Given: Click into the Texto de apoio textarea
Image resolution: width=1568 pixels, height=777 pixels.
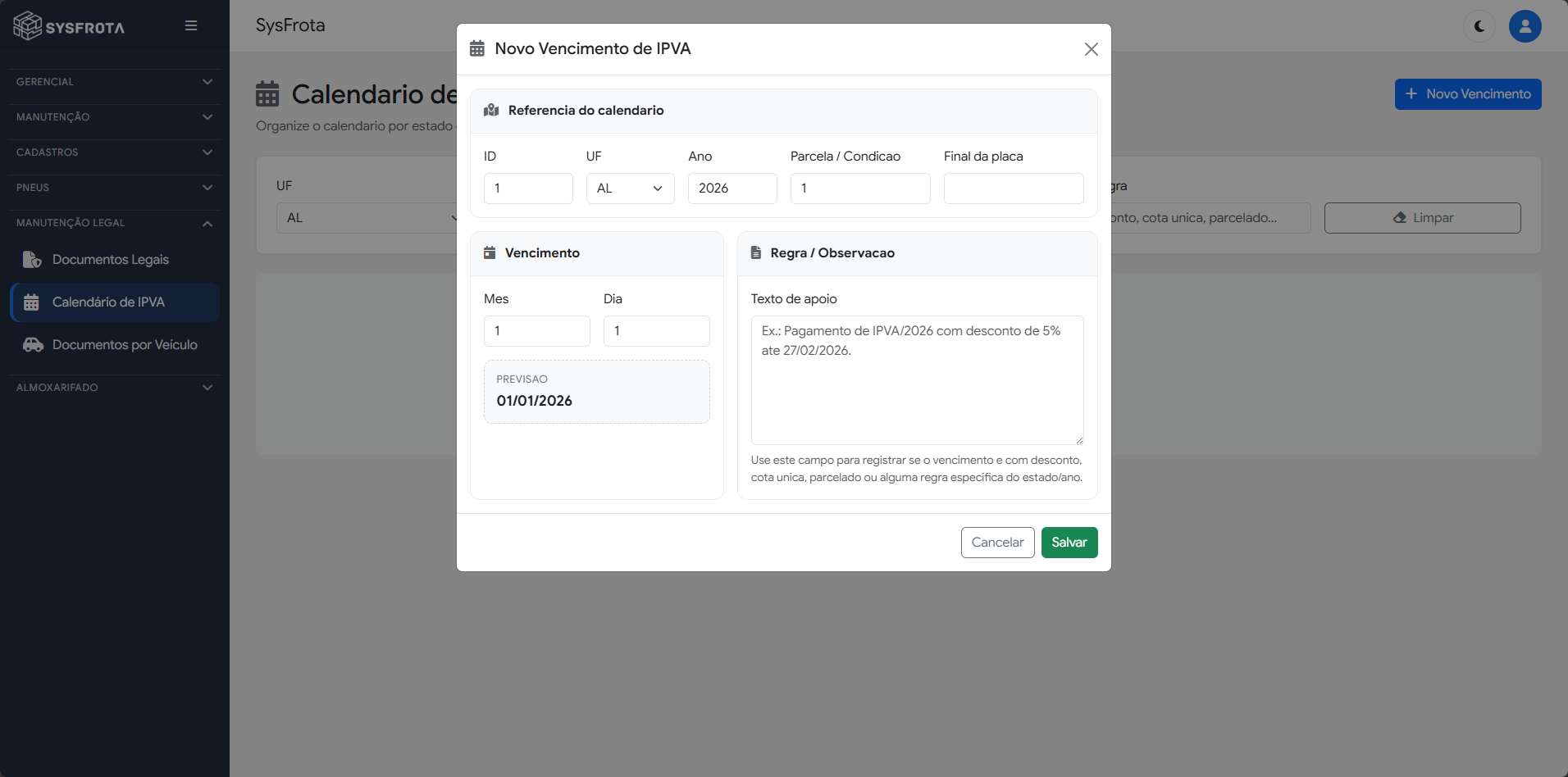Looking at the screenshot, I should (918, 380).
